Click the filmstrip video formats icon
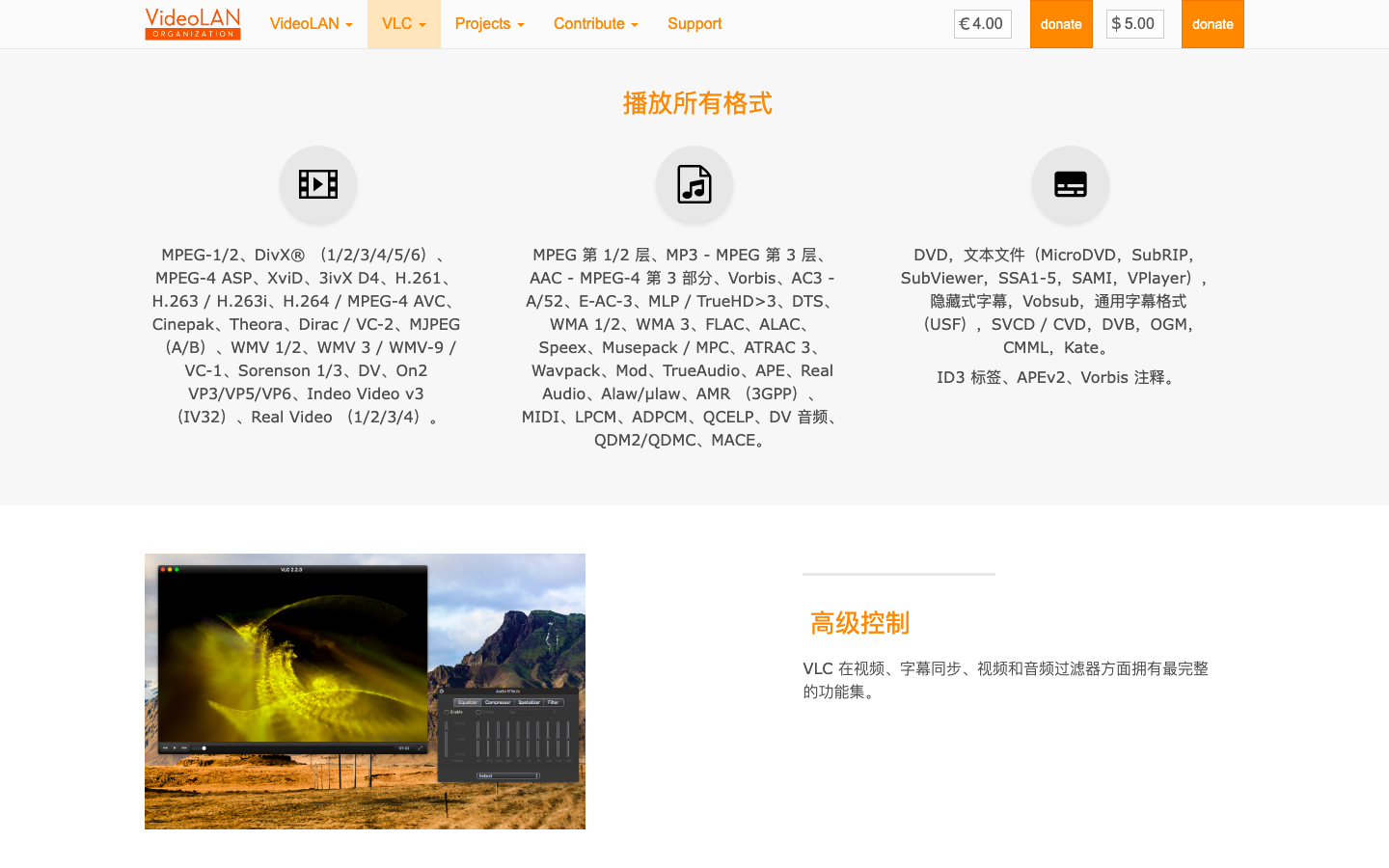 pyautogui.click(x=318, y=184)
